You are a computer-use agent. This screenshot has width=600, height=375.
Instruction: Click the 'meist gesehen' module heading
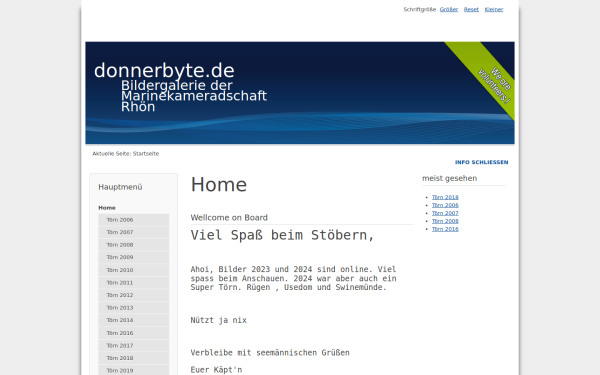coord(450,178)
